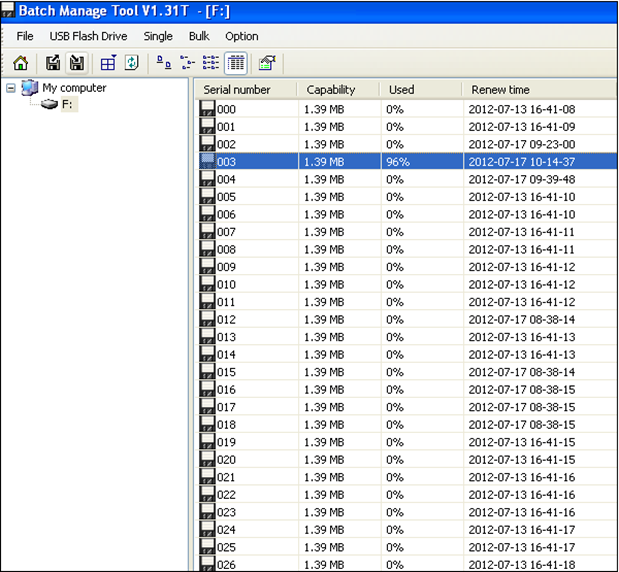Screen dimensions: 619x572
Task: Click floppy icon of row 008
Action: (207, 249)
